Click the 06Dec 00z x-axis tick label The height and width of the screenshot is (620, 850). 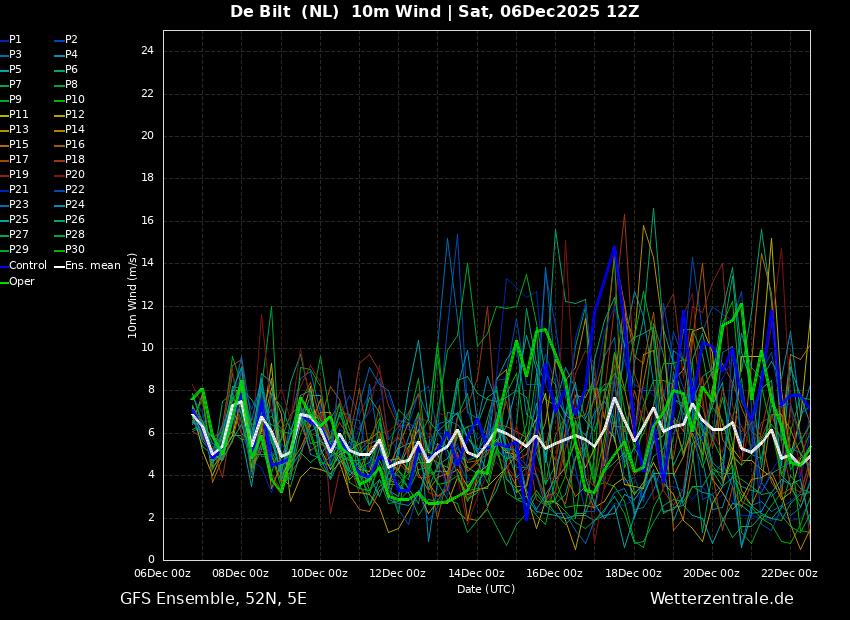(x=162, y=574)
